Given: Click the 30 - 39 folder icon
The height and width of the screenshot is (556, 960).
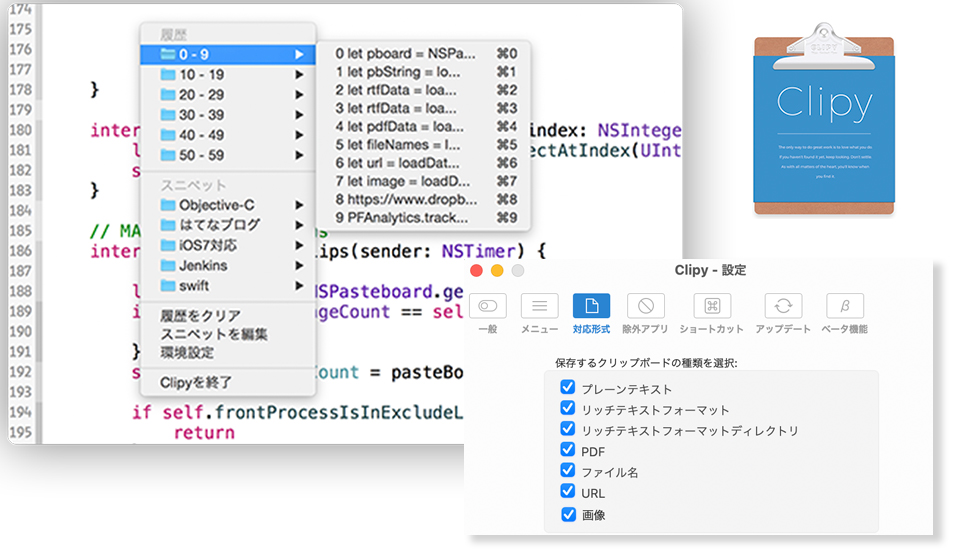Looking at the screenshot, I should (168, 115).
